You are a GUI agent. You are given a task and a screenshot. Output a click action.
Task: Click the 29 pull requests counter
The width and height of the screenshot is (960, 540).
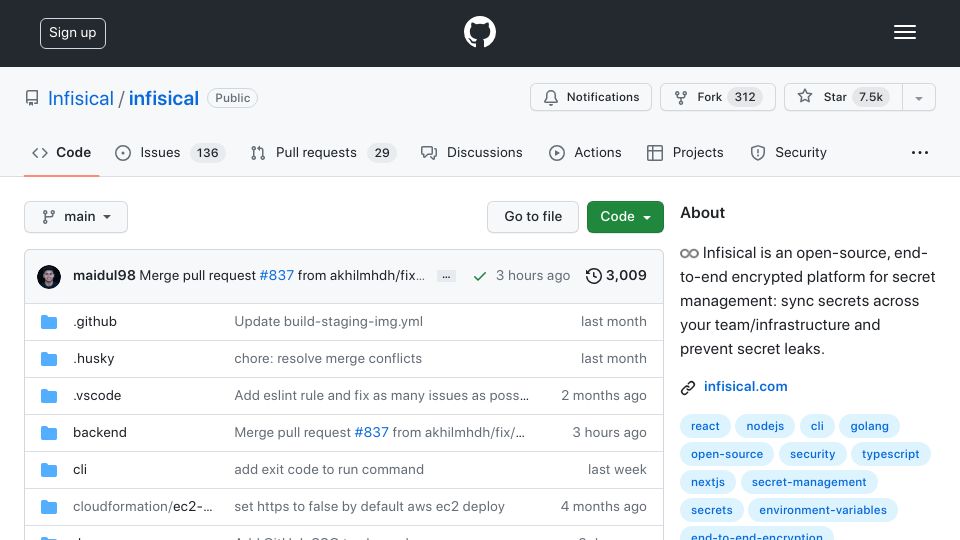(382, 153)
